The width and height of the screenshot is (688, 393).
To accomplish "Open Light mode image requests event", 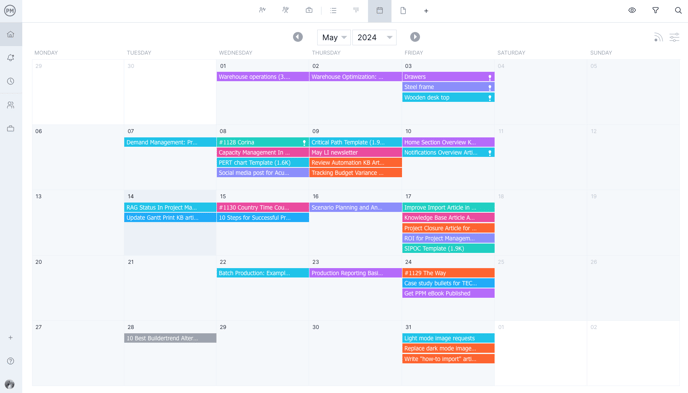I will click(x=448, y=338).
